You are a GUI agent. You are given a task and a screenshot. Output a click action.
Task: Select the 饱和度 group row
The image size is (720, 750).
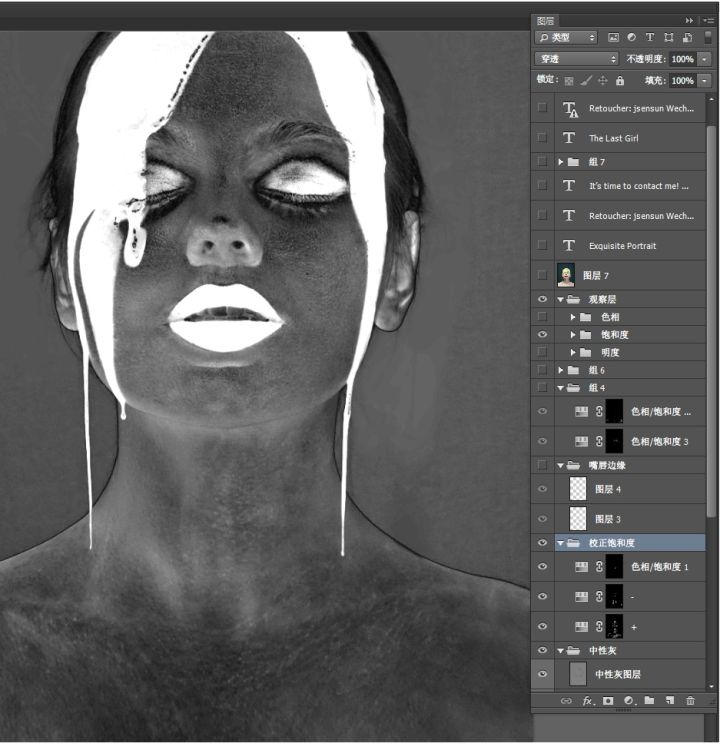(x=630, y=334)
